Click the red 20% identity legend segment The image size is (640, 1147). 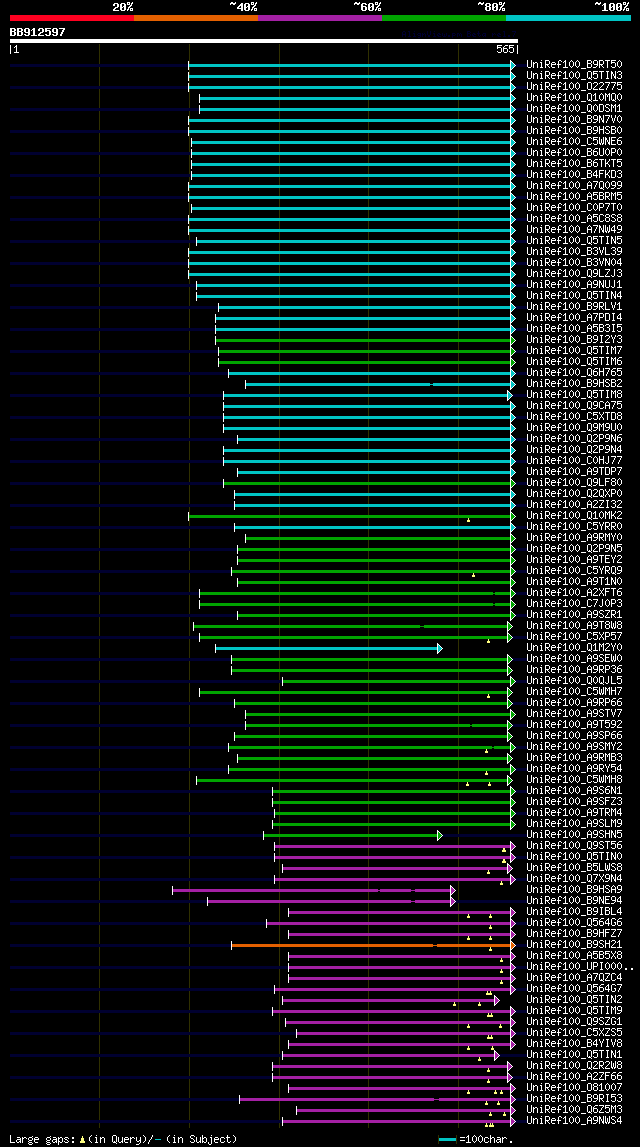72,18
